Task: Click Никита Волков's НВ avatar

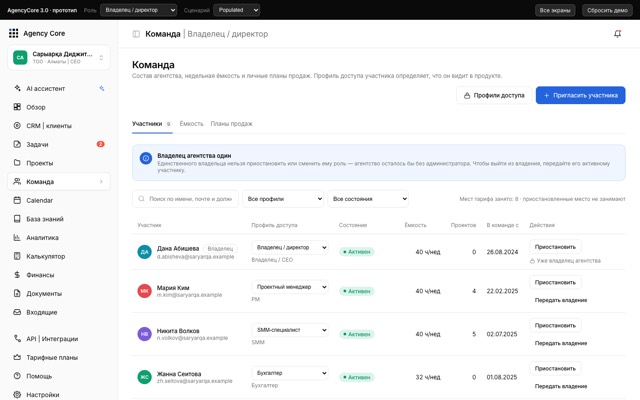Action: tap(144, 334)
